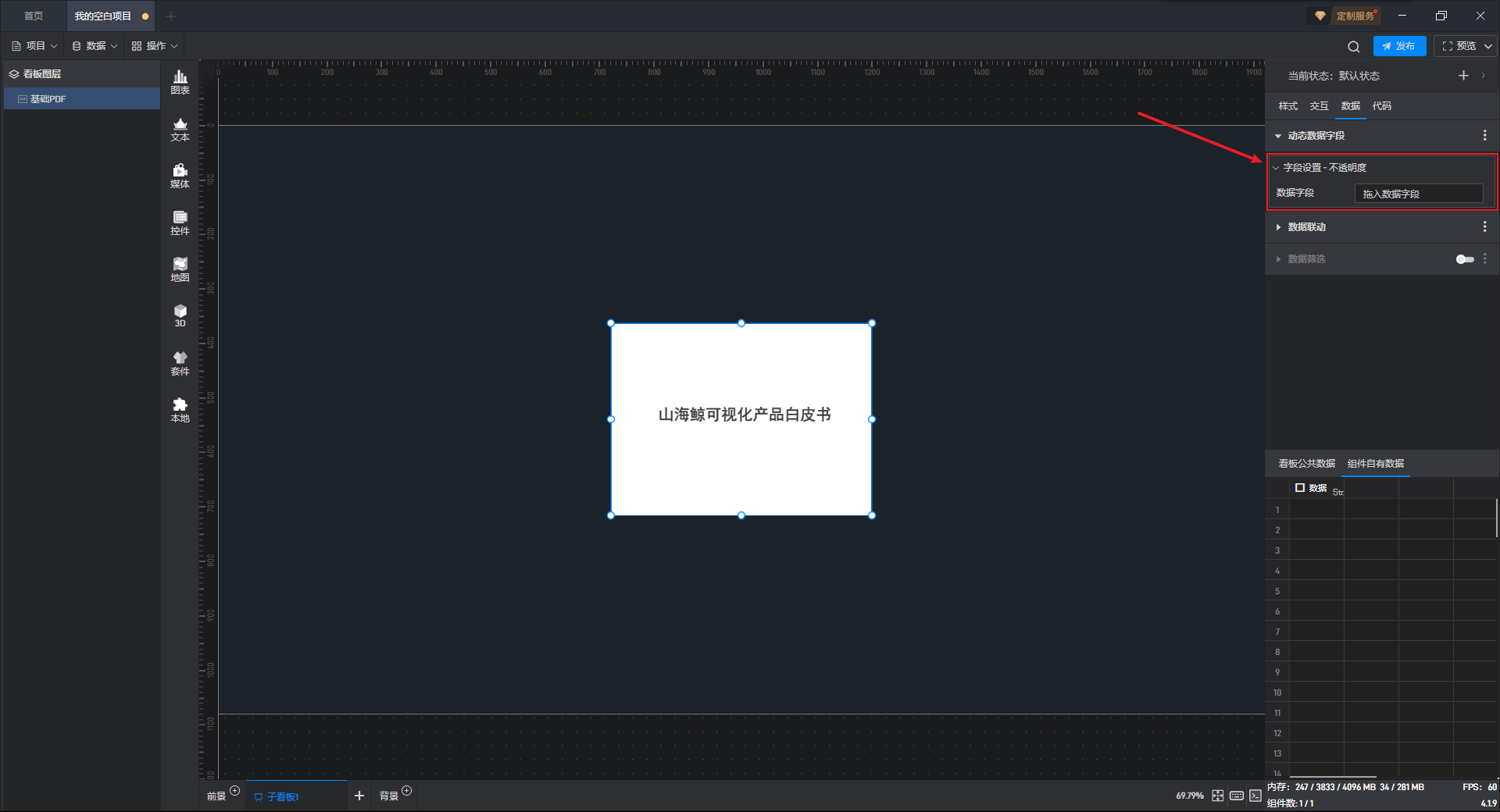This screenshot has width=1500, height=812.
Task: Switch to 看板公共数据 tab
Action: [1307, 464]
